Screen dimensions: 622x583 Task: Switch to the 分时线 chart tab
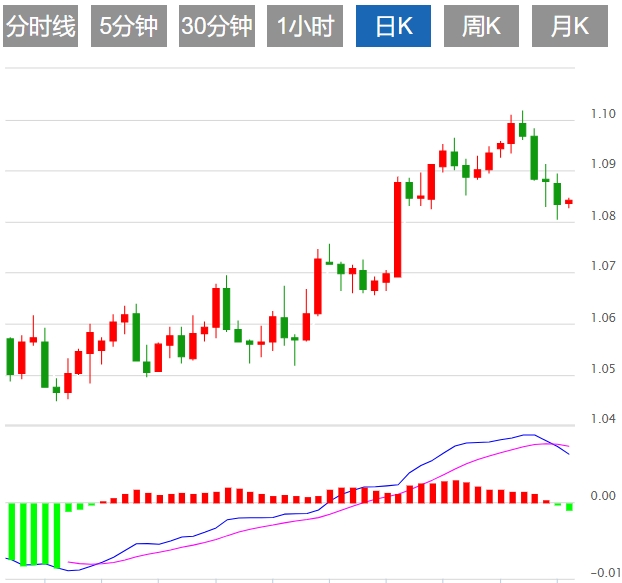40,26
